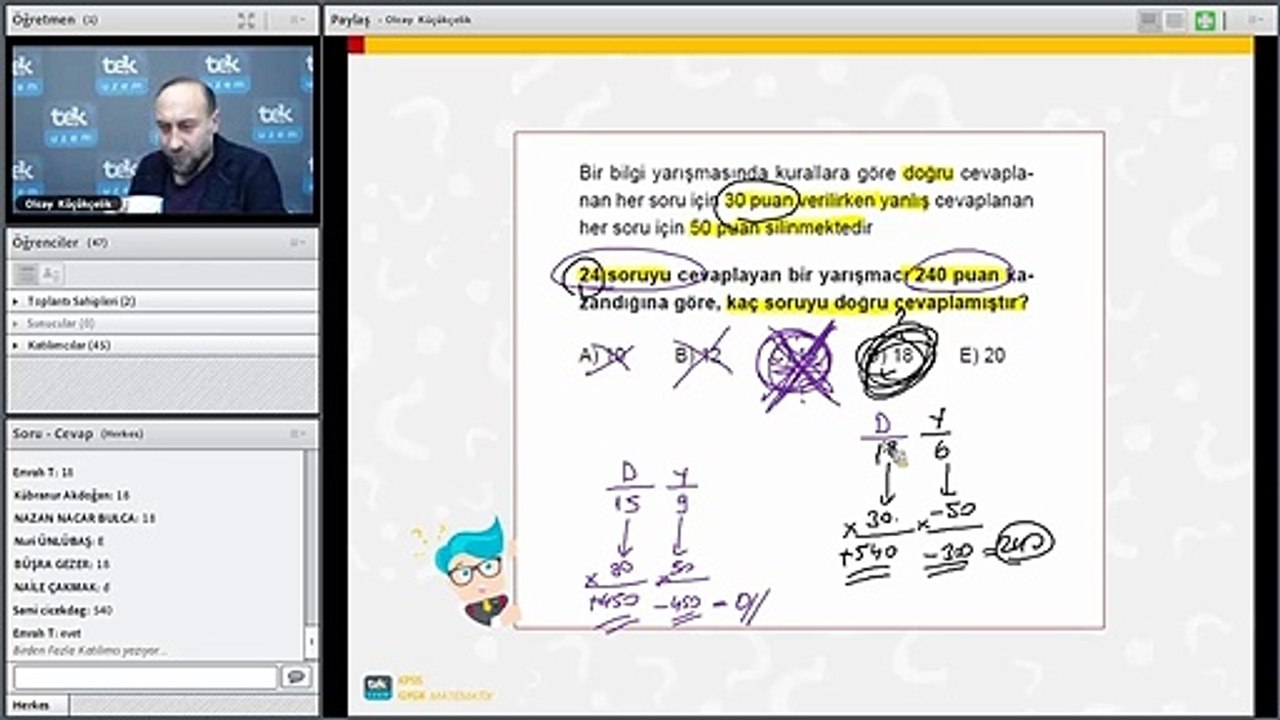Click the teacher webcam video
Image resolution: width=1280 pixels, height=720 pixels.
(162, 128)
